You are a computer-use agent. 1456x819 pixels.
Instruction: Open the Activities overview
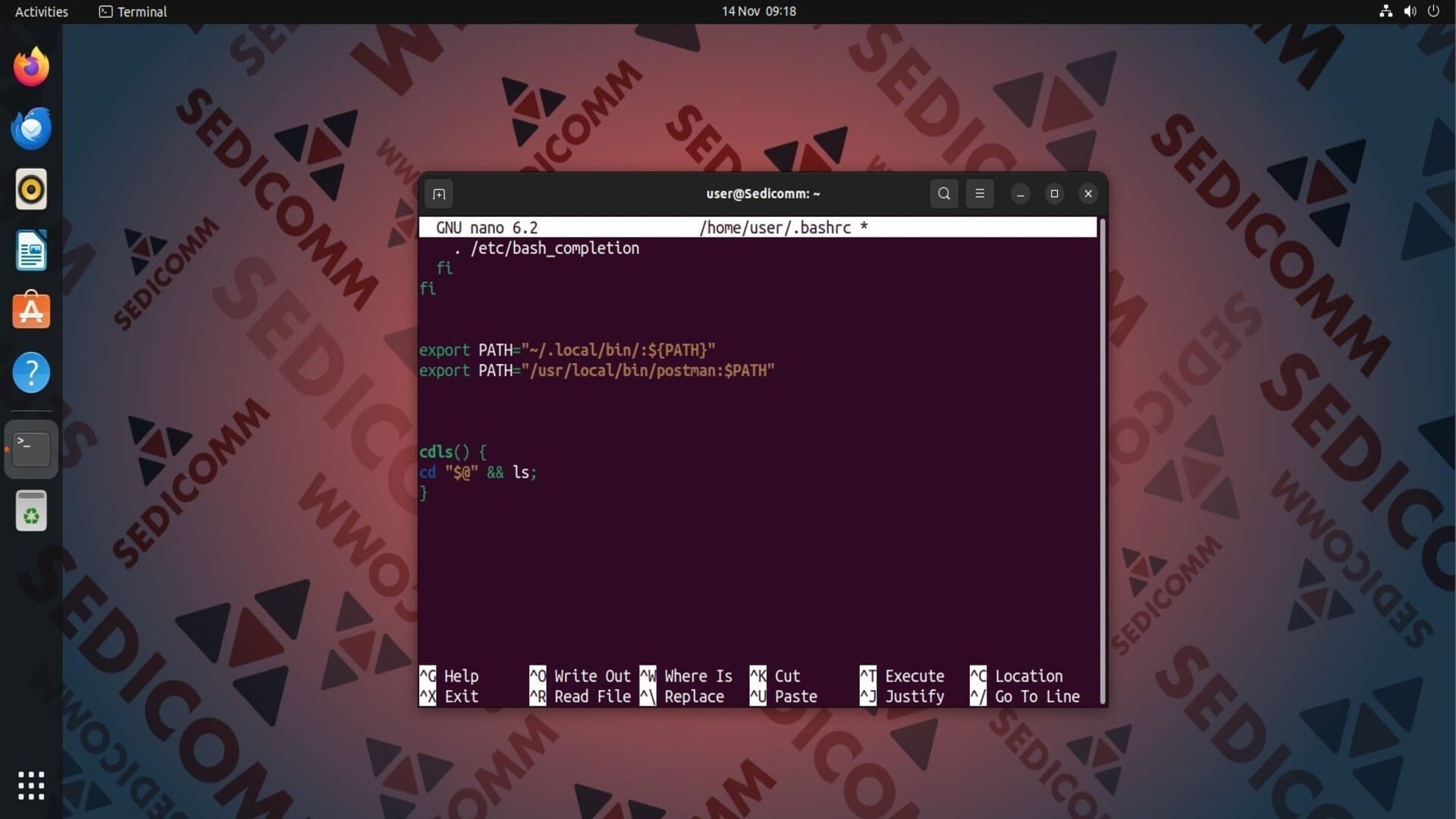(x=42, y=11)
